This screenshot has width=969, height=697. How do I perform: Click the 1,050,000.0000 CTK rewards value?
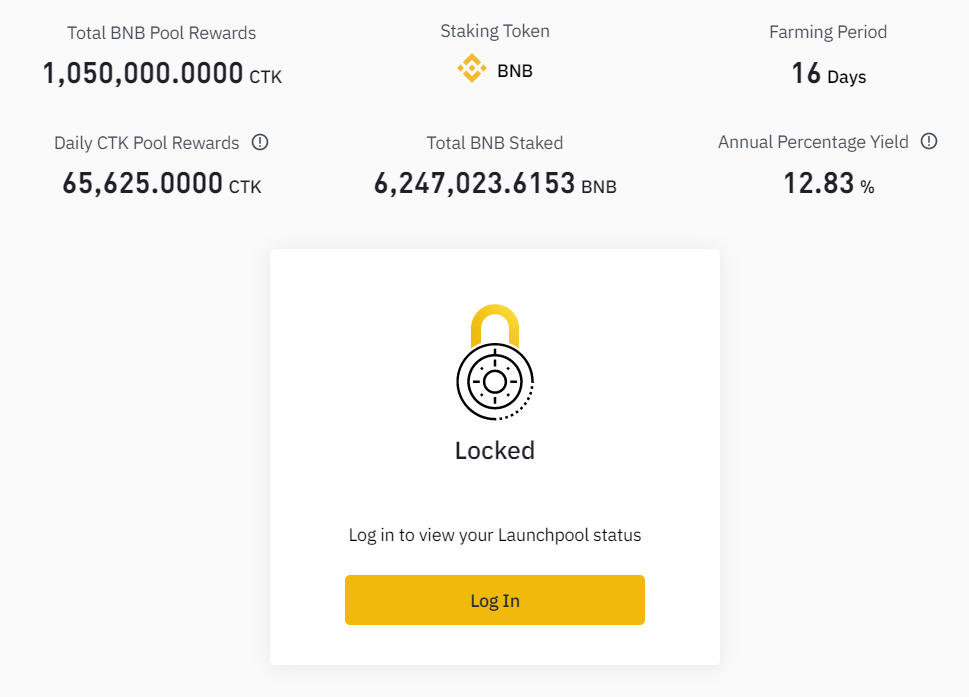(161, 73)
